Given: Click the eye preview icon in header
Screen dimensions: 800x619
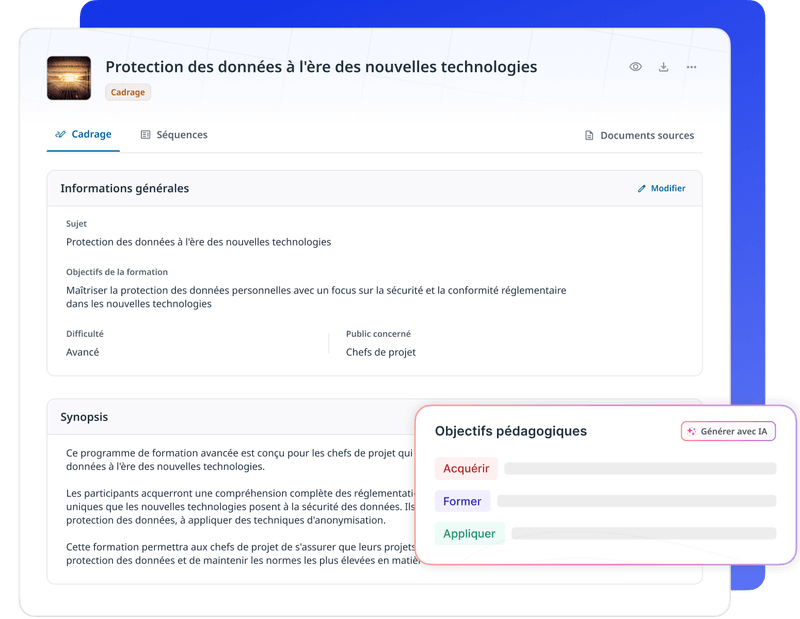Looking at the screenshot, I should tap(635, 67).
